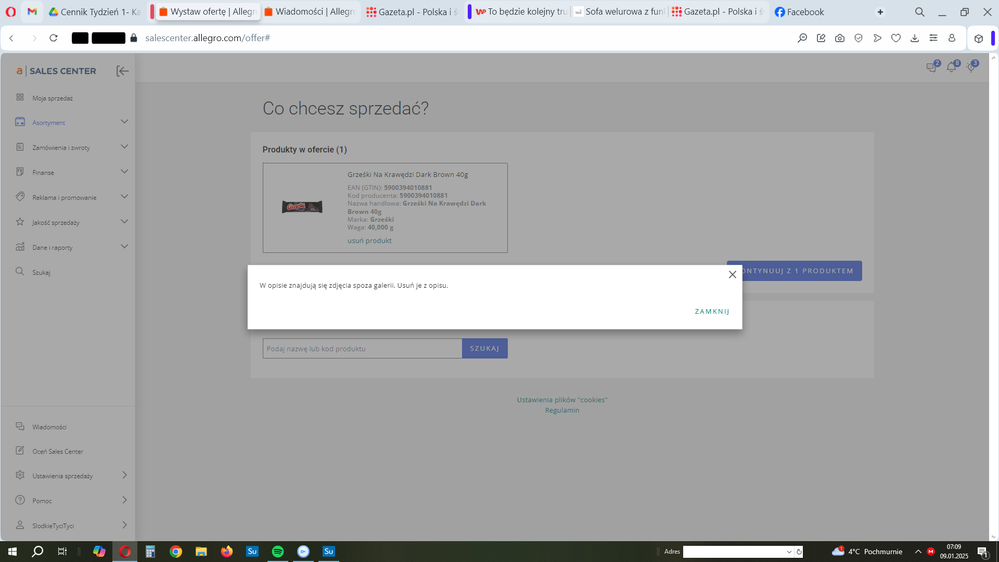Image resolution: width=999 pixels, height=562 pixels.
Task: Switch to Wiadomości Allegro tab
Action: (310, 11)
